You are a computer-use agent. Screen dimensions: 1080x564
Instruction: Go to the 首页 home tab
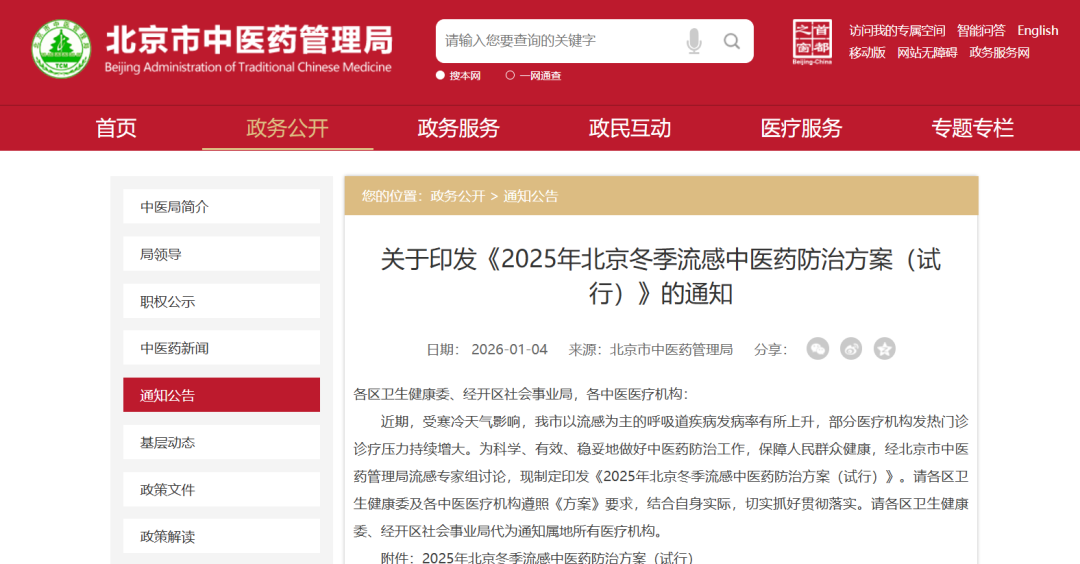[116, 128]
